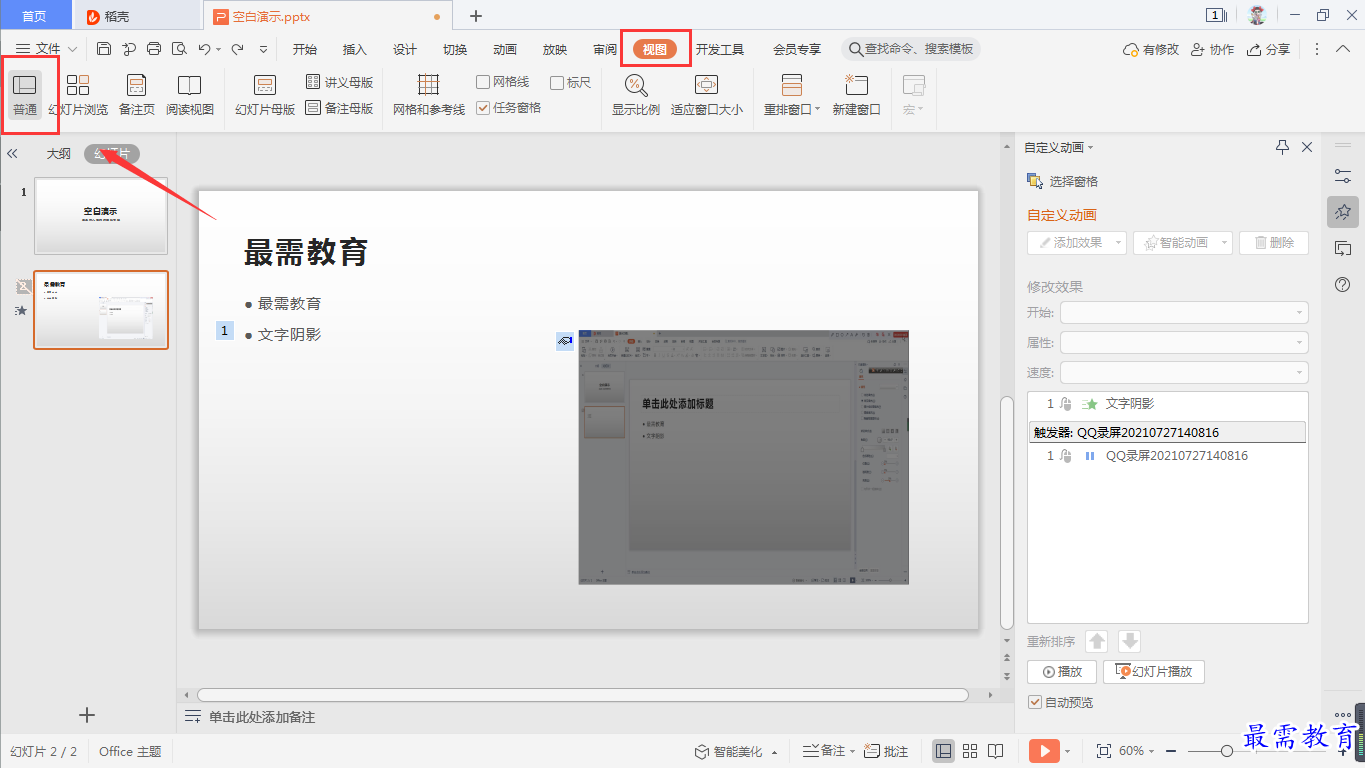Image resolution: width=1365 pixels, height=768 pixels.
Task: Click the zoom slider handle
Action: pos(1227,751)
